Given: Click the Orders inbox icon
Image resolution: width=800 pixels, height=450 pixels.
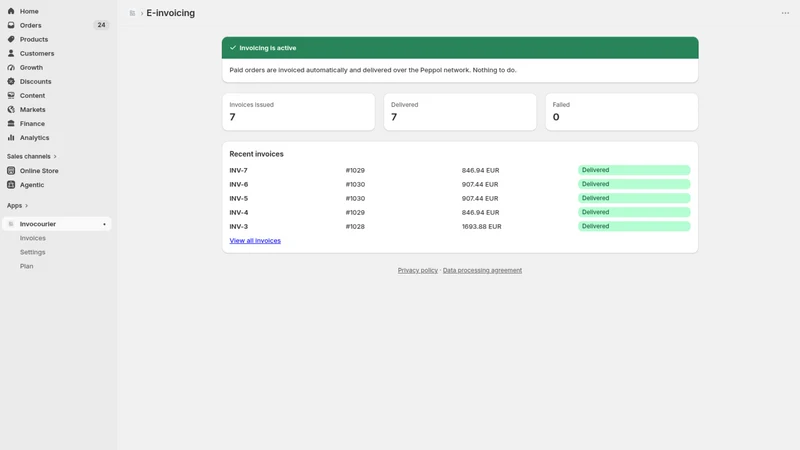Looking at the screenshot, I should tap(11, 25).
